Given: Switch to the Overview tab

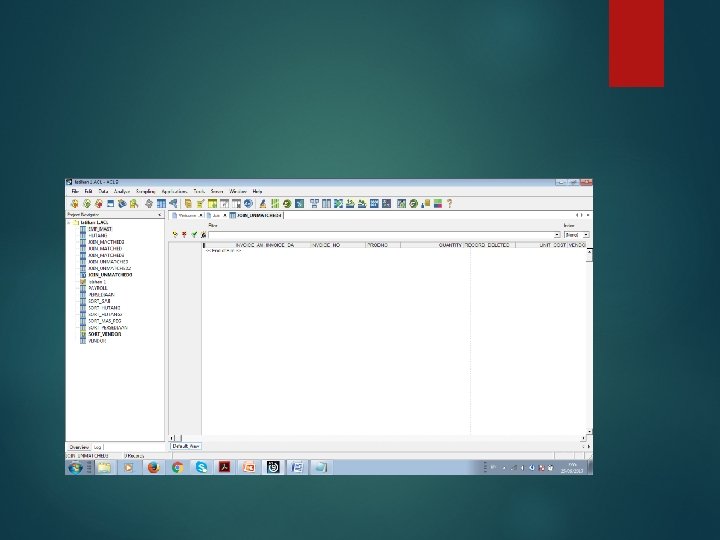Looking at the screenshot, I should (x=79, y=447).
